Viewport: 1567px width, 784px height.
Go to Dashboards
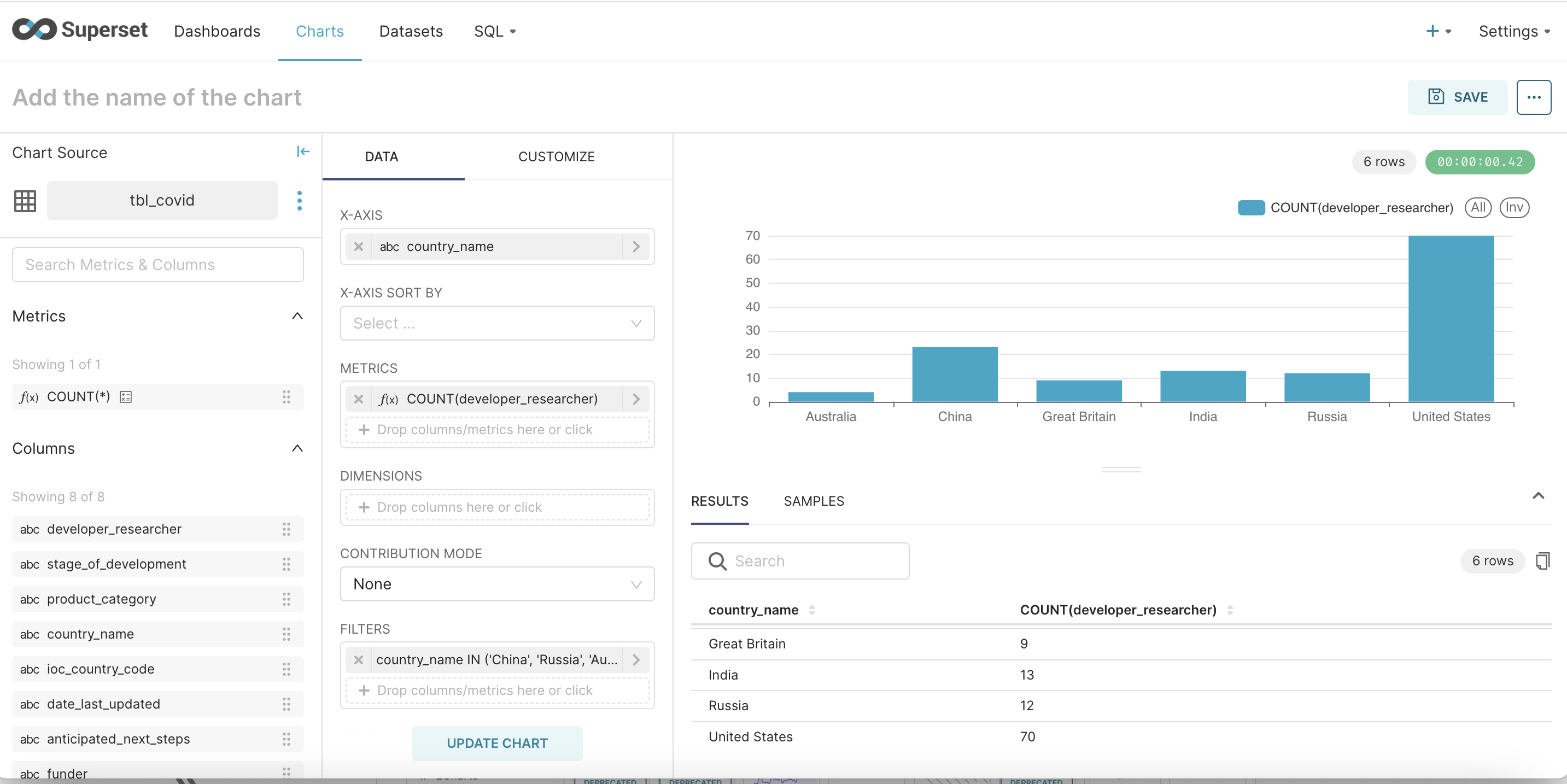coord(217,31)
